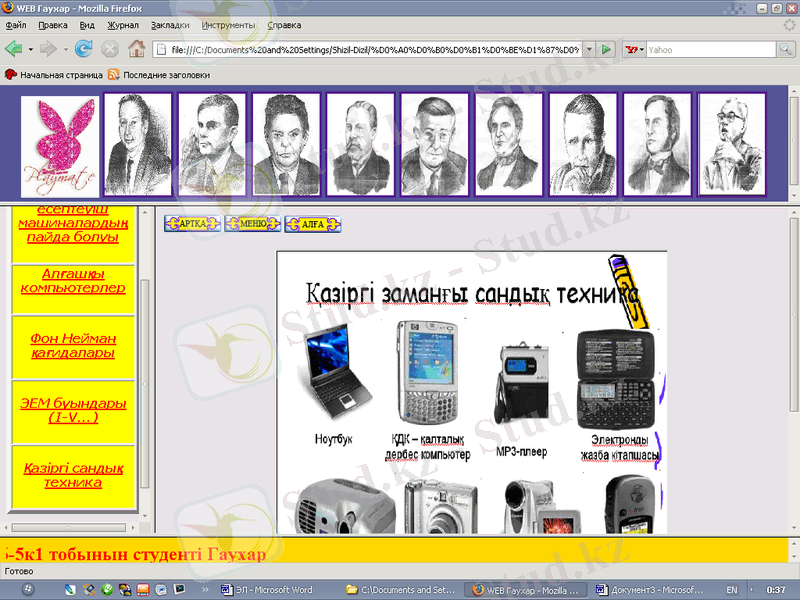Open the Фон Нейман қағидалары link

click(x=73, y=346)
